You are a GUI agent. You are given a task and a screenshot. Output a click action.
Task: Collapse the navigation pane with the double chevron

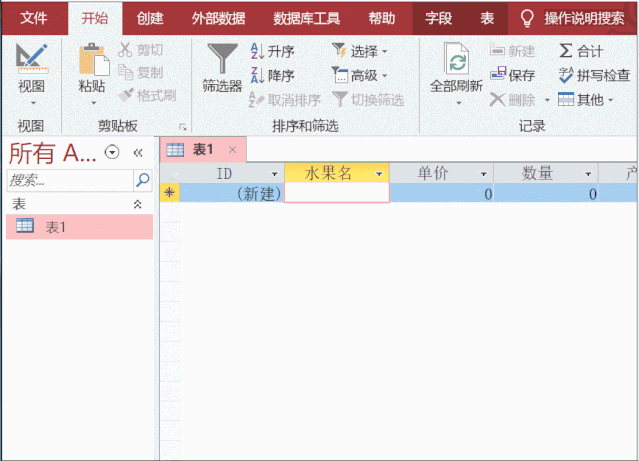click(x=138, y=152)
